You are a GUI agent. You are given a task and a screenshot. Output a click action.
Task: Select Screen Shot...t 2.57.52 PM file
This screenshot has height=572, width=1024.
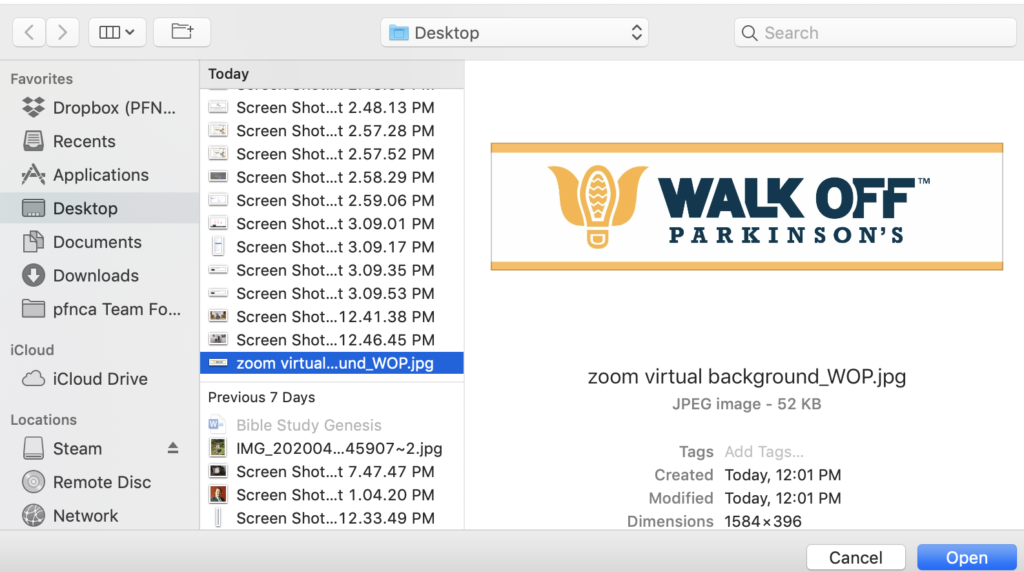point(332,154)
